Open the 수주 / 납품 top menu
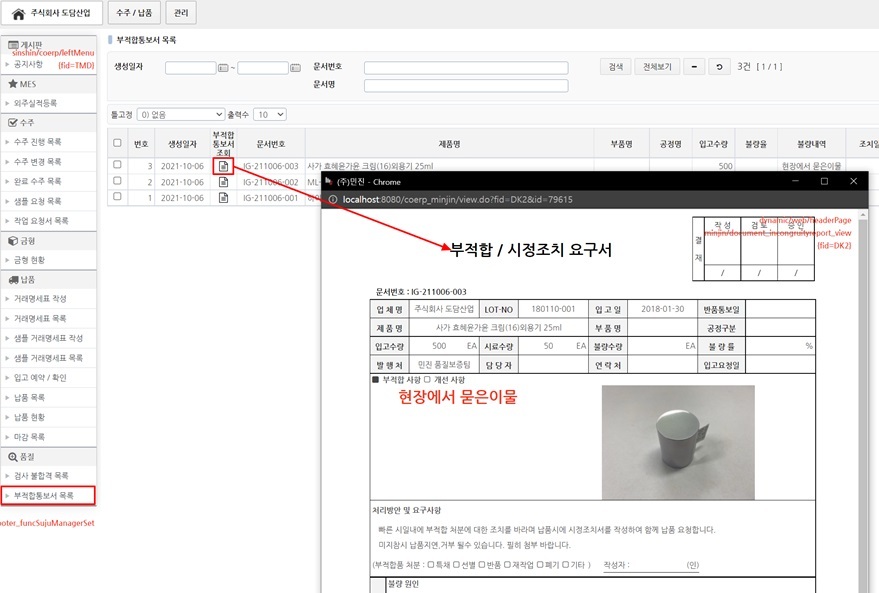The height and width of the screenshot is (593, 879). (x=134, y=13)
